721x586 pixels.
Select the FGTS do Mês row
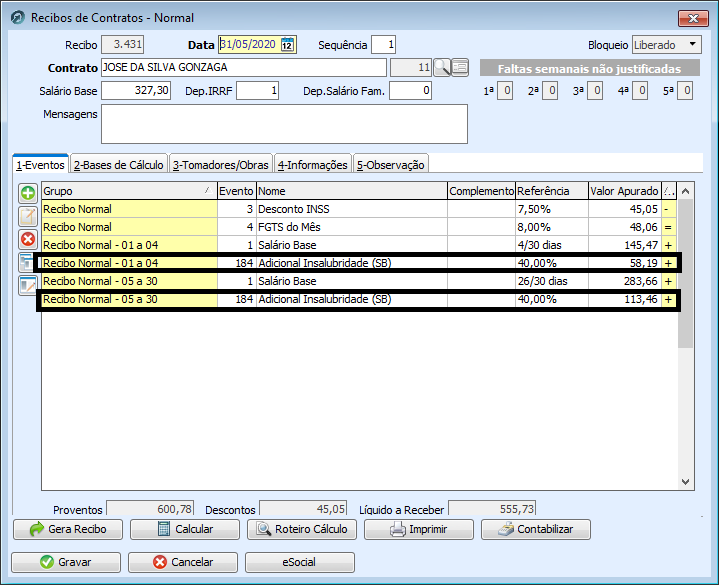pyautogui.click(x=359, y=227)
